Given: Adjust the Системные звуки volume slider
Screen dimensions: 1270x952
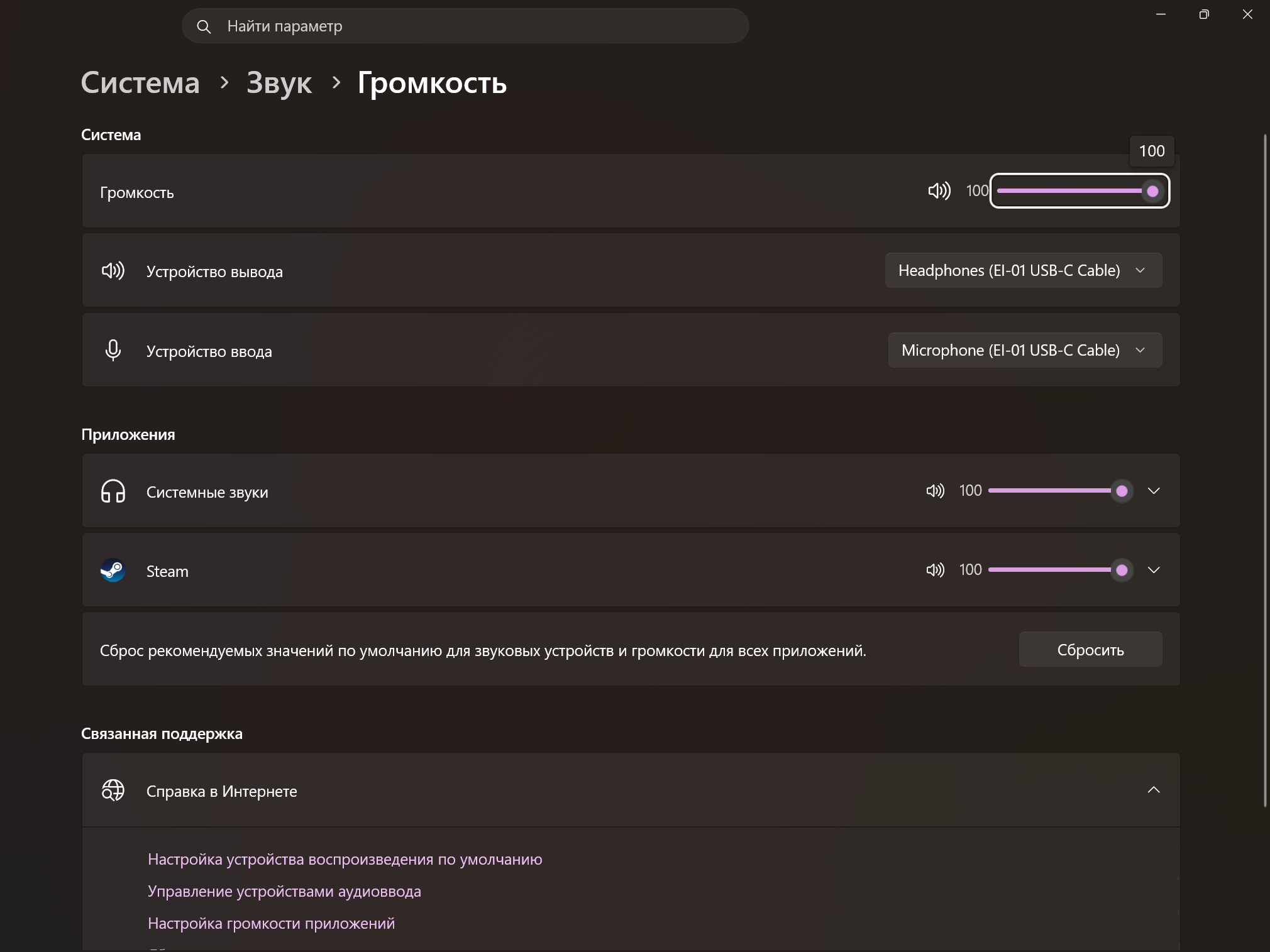Looking at the screenshot, I should click(x=1061, y=491).
